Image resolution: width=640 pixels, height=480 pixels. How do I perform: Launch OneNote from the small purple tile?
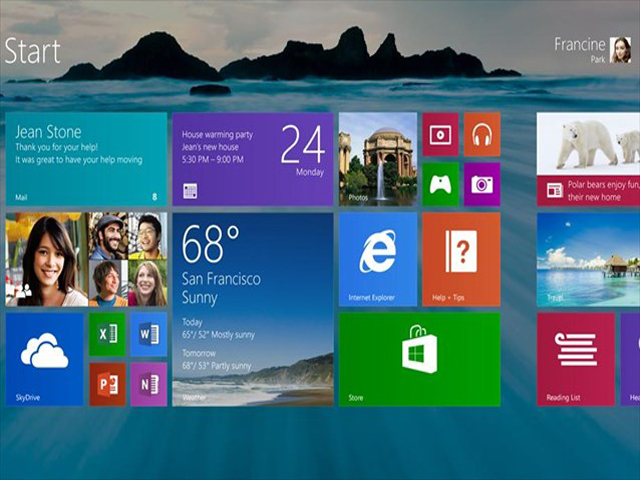(149, 384)
